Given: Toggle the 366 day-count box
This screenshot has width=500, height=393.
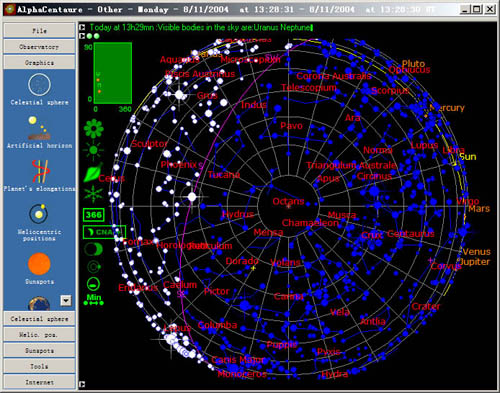Looking at the screenshot, I should coord(93,215).
